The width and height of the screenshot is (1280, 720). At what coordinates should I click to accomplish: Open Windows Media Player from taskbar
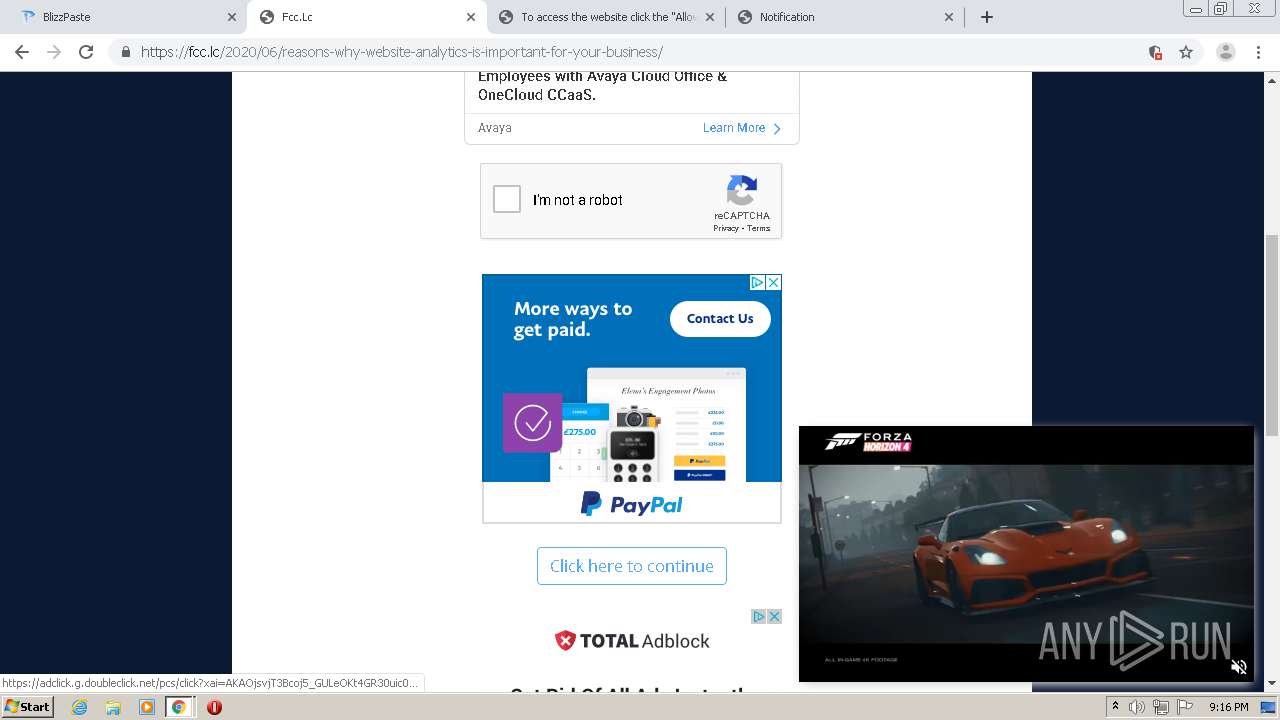pyautogui.click(x=146, y=707)
